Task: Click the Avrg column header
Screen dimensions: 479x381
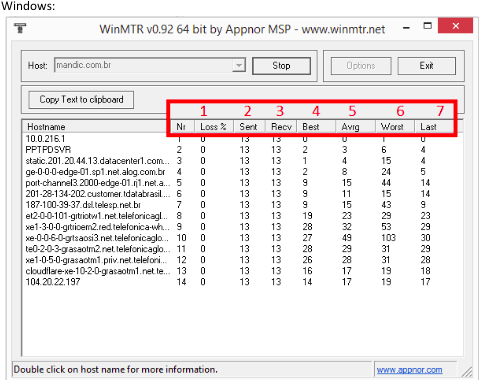Action: [x=355, y=127]
